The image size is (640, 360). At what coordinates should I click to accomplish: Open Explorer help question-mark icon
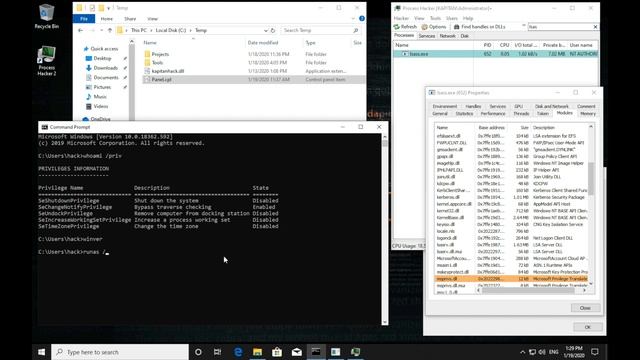362,19
